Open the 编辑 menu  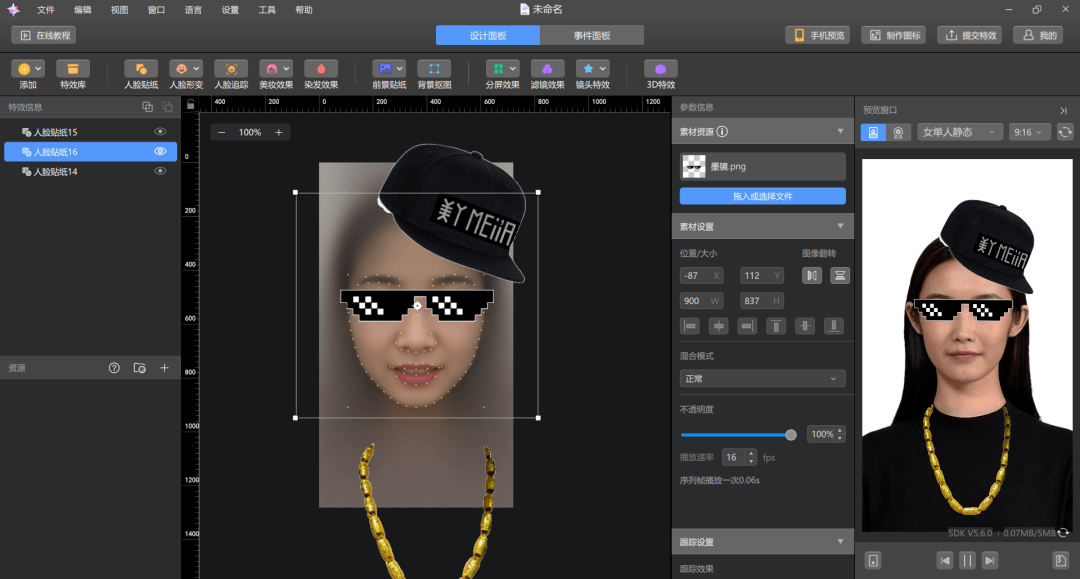(x=83, y=10)
